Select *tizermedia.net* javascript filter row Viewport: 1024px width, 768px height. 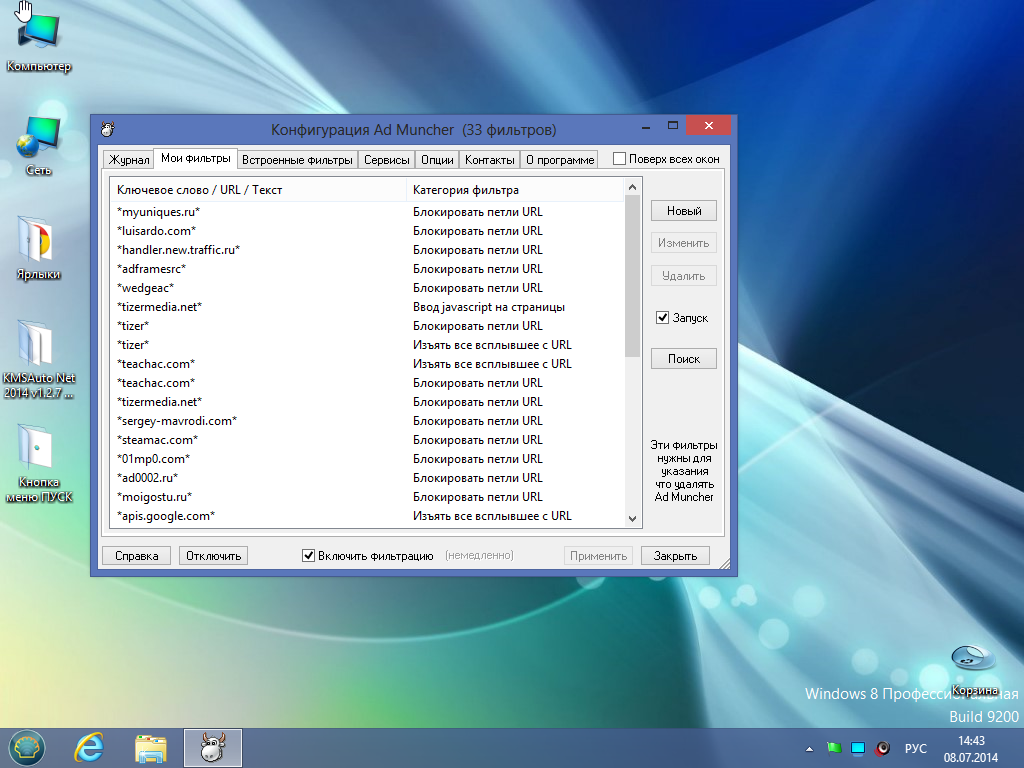click(368, 306)
